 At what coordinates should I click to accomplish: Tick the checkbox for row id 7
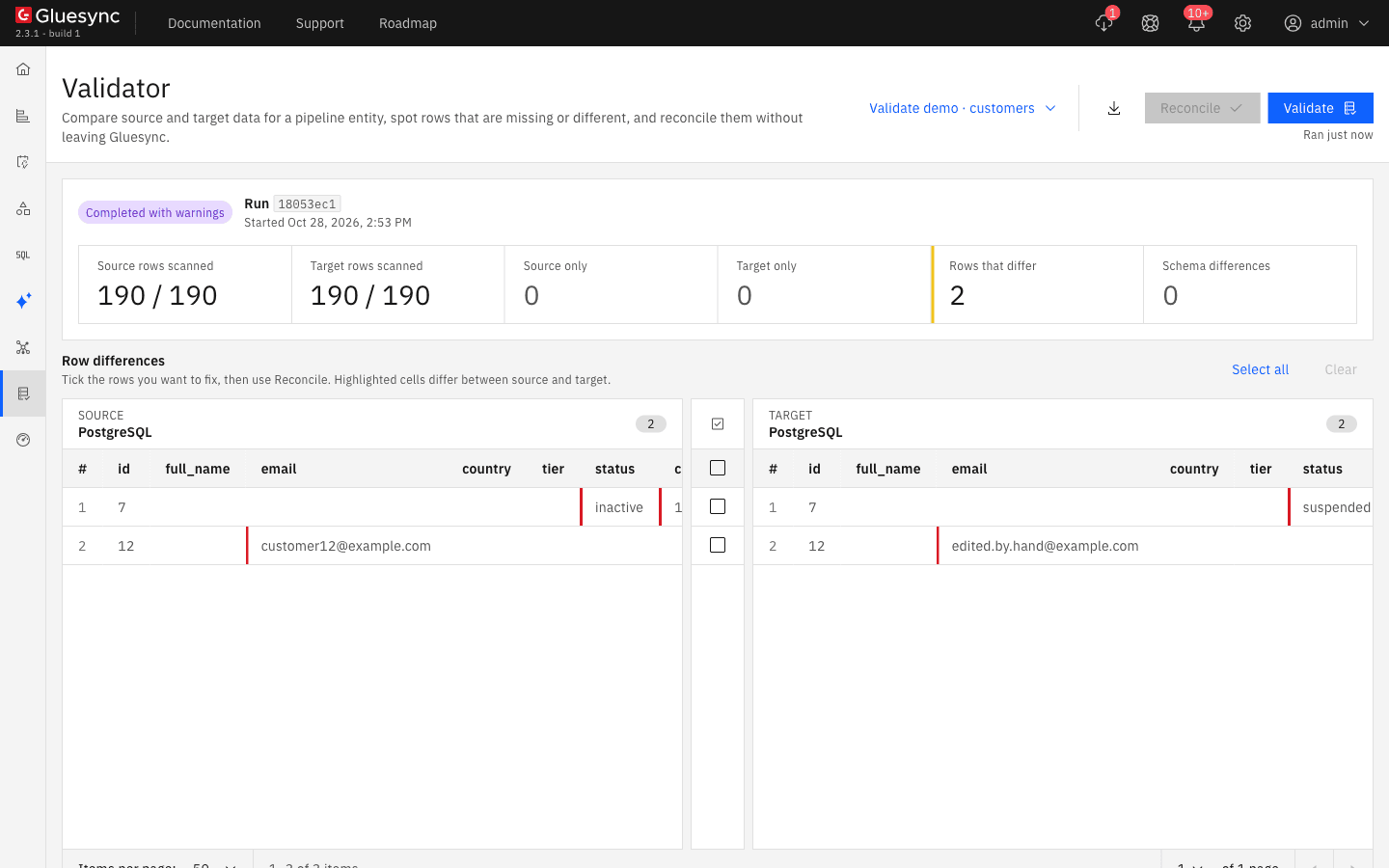point(718,506)
